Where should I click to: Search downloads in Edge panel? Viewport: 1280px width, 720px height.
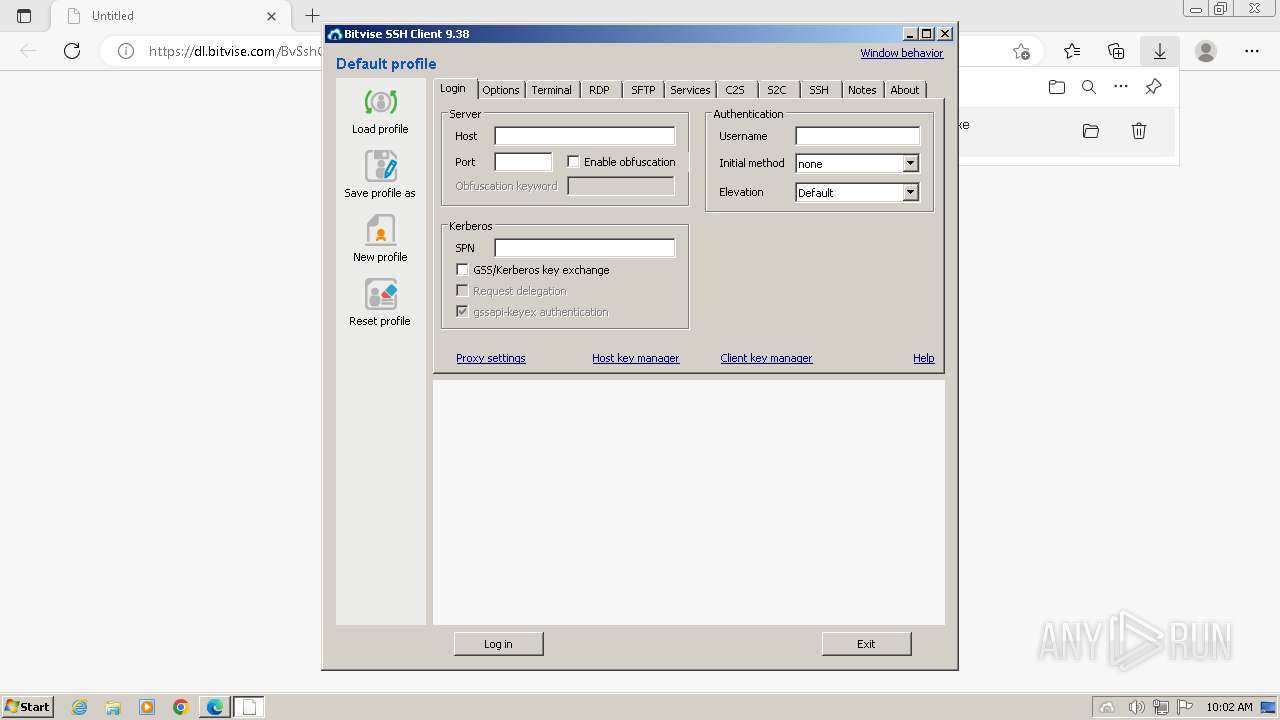pyautogui.click(x=1089, y=87)
